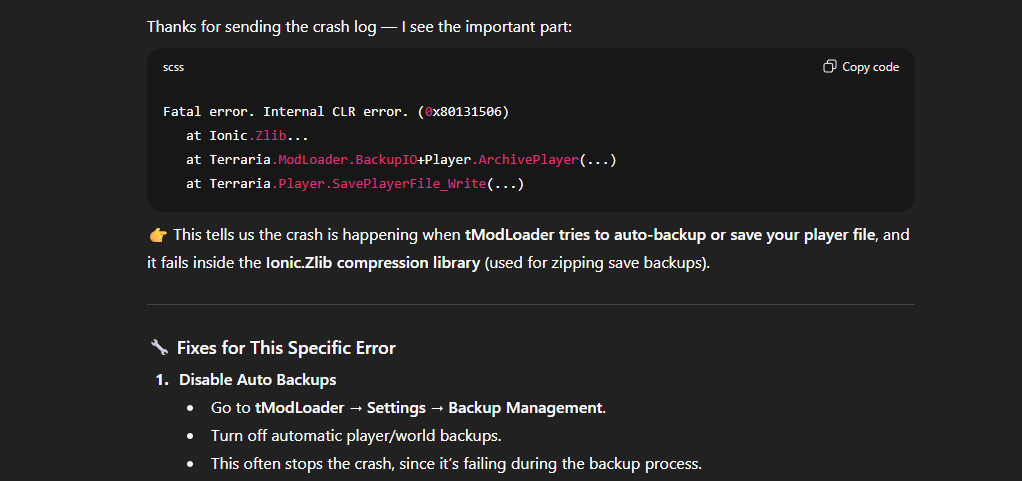This screenshot has height=481, width=1022.
Task: Click the hex error code 0x80131506
Action: (x=467, y=111)
